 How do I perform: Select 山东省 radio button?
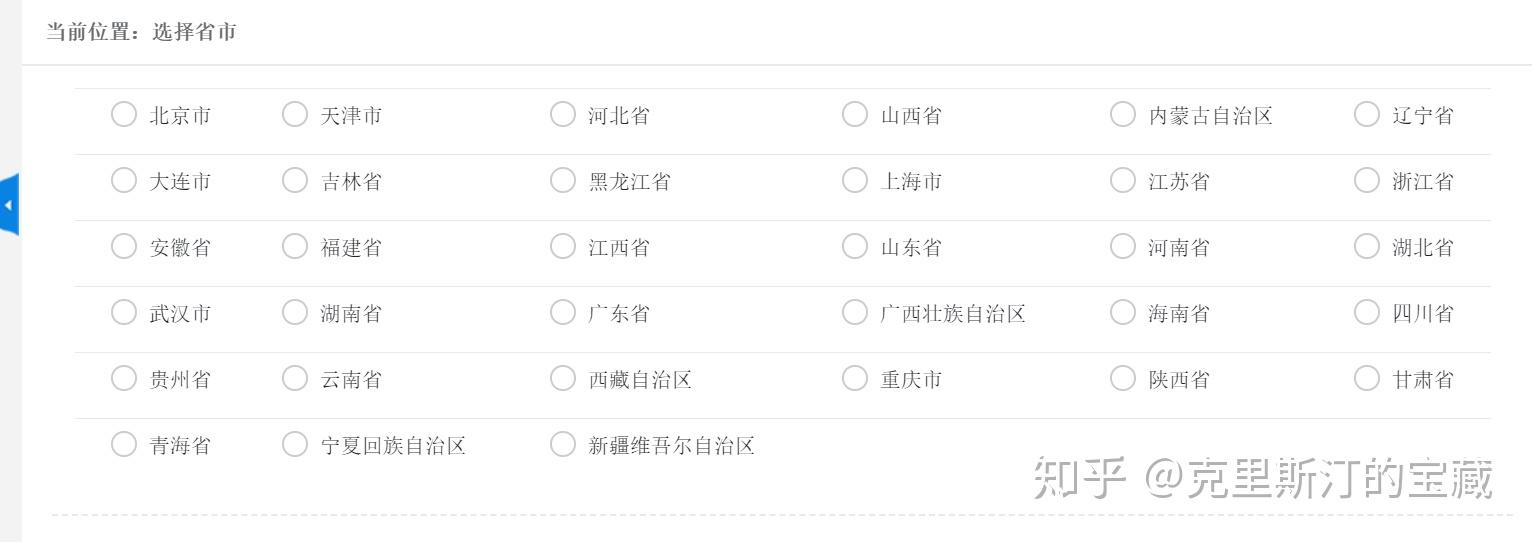pyautogui.click(x=855, y=247)
